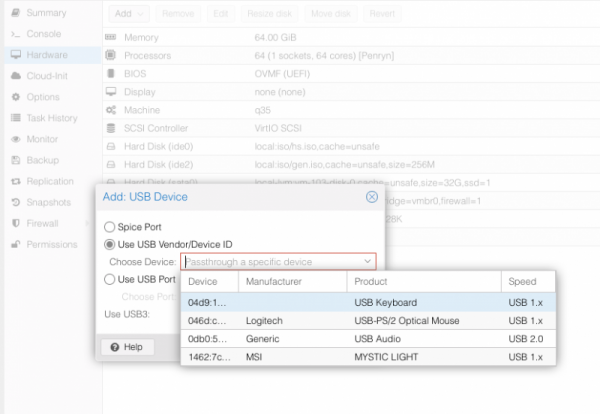
Task: Choose the Generic USB Audio row
Action: [x=368, y=339]
